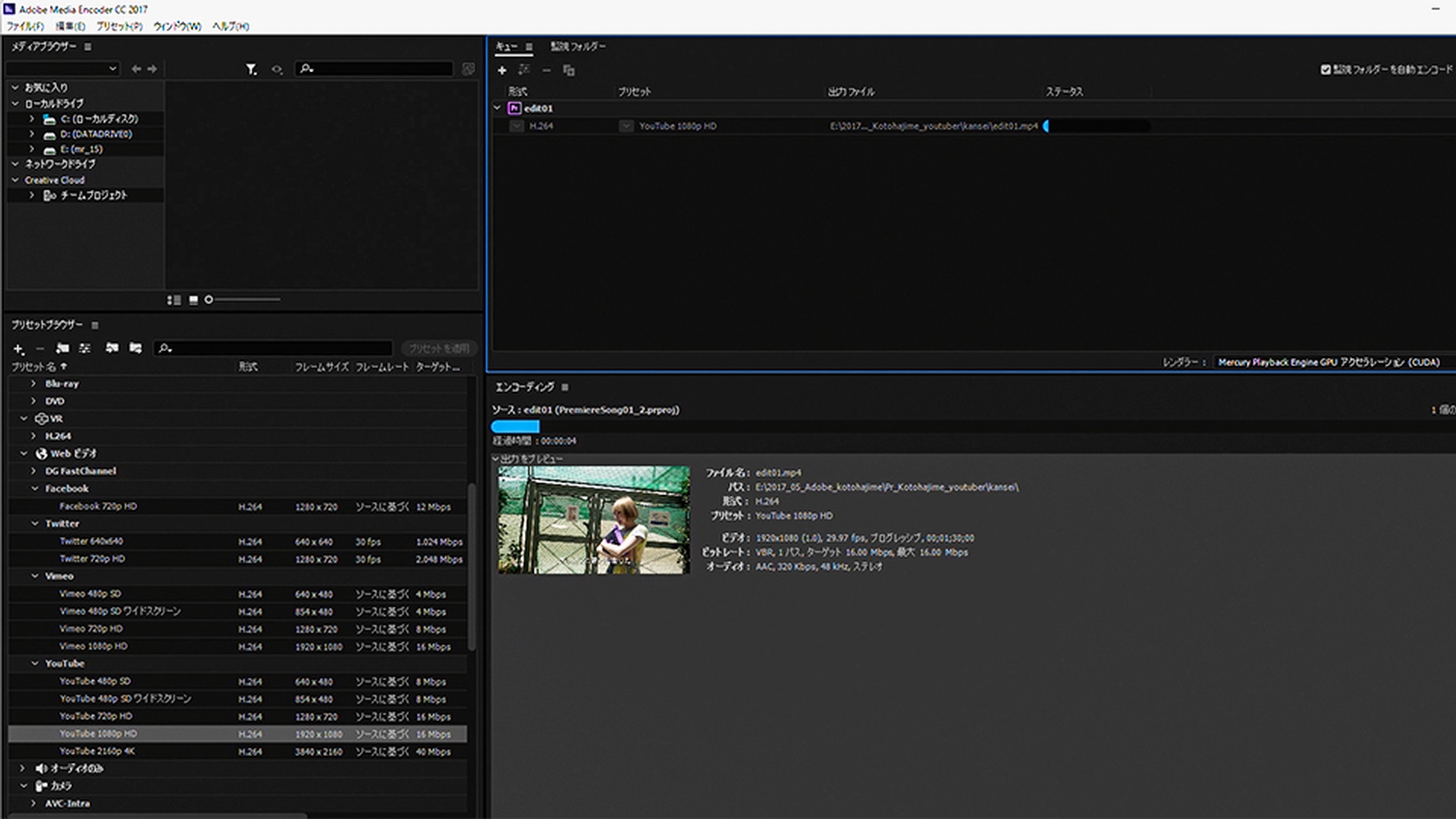This screenshot has height=819, width=1456.
Task: Select the Vimeo 1080p HD preset
Action: (x=94, y=647)
